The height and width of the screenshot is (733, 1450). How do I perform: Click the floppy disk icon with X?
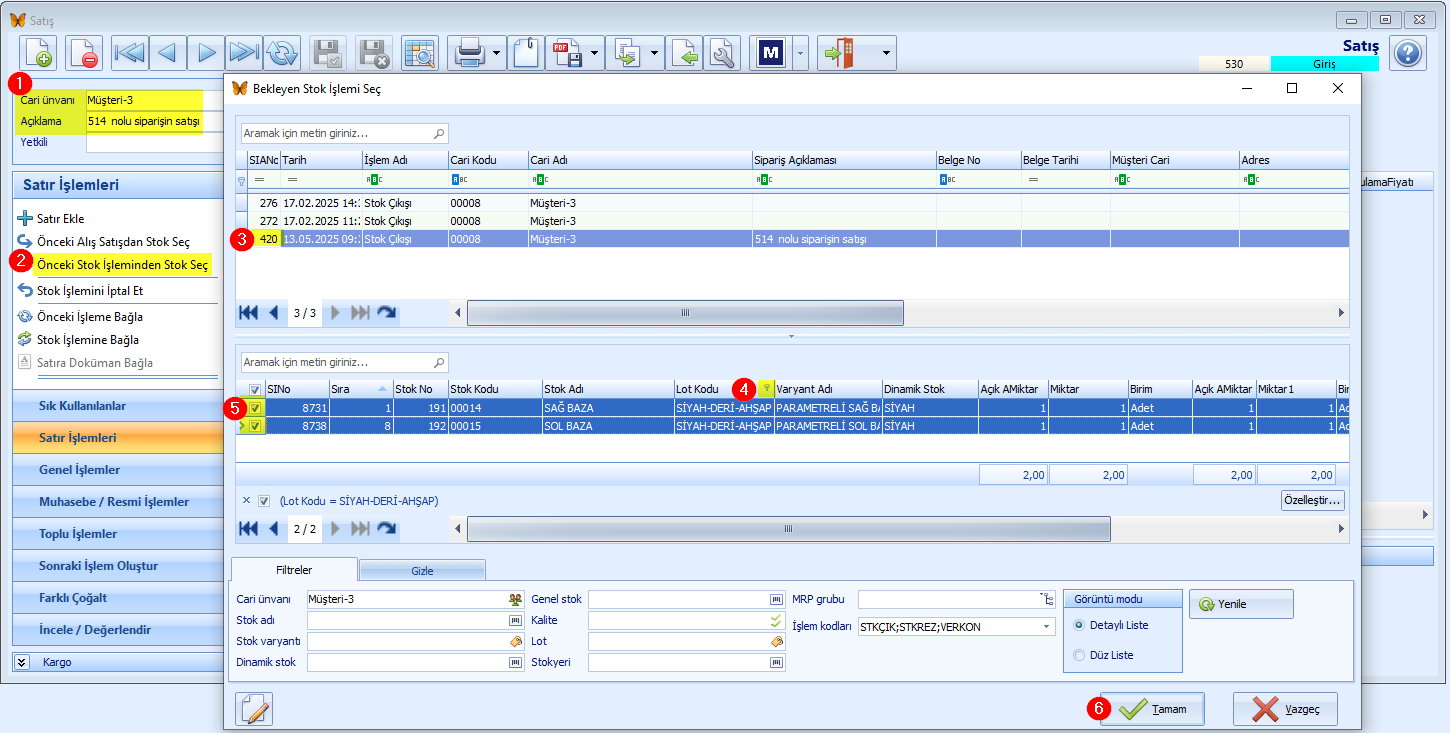[375, 52]
